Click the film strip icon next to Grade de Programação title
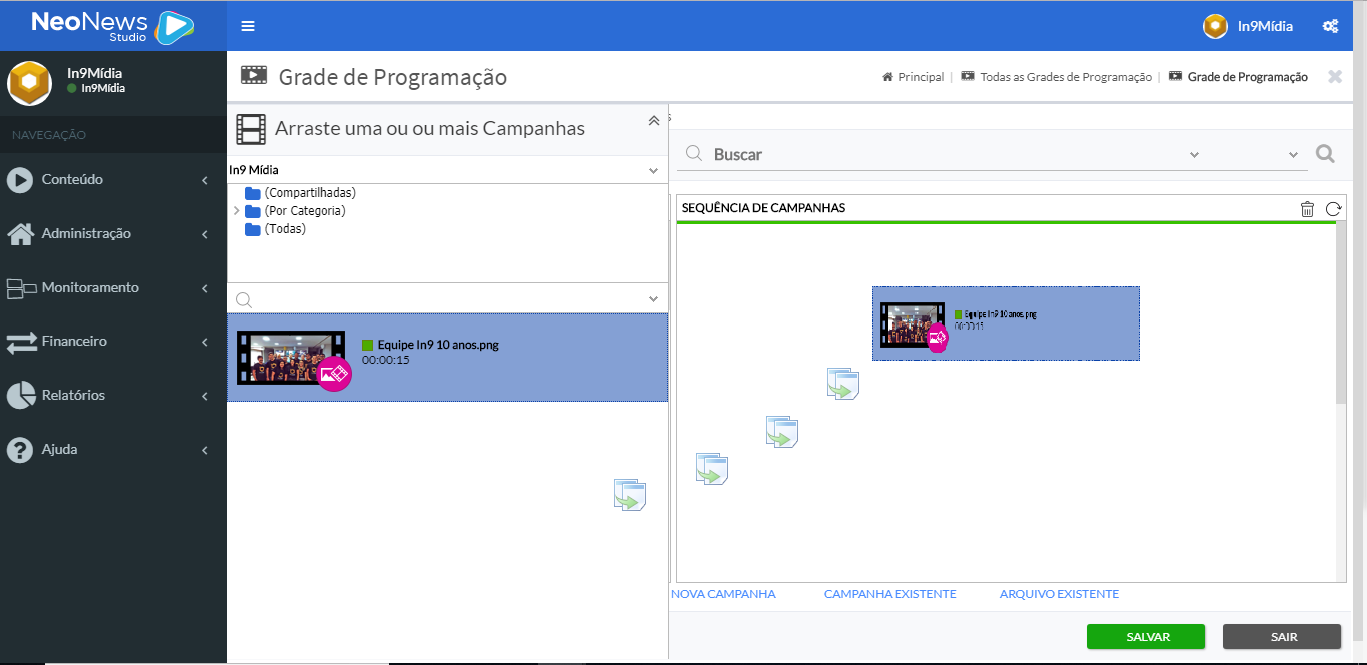The width and height of the screenshot is (1367, 665). coord(253,74)
